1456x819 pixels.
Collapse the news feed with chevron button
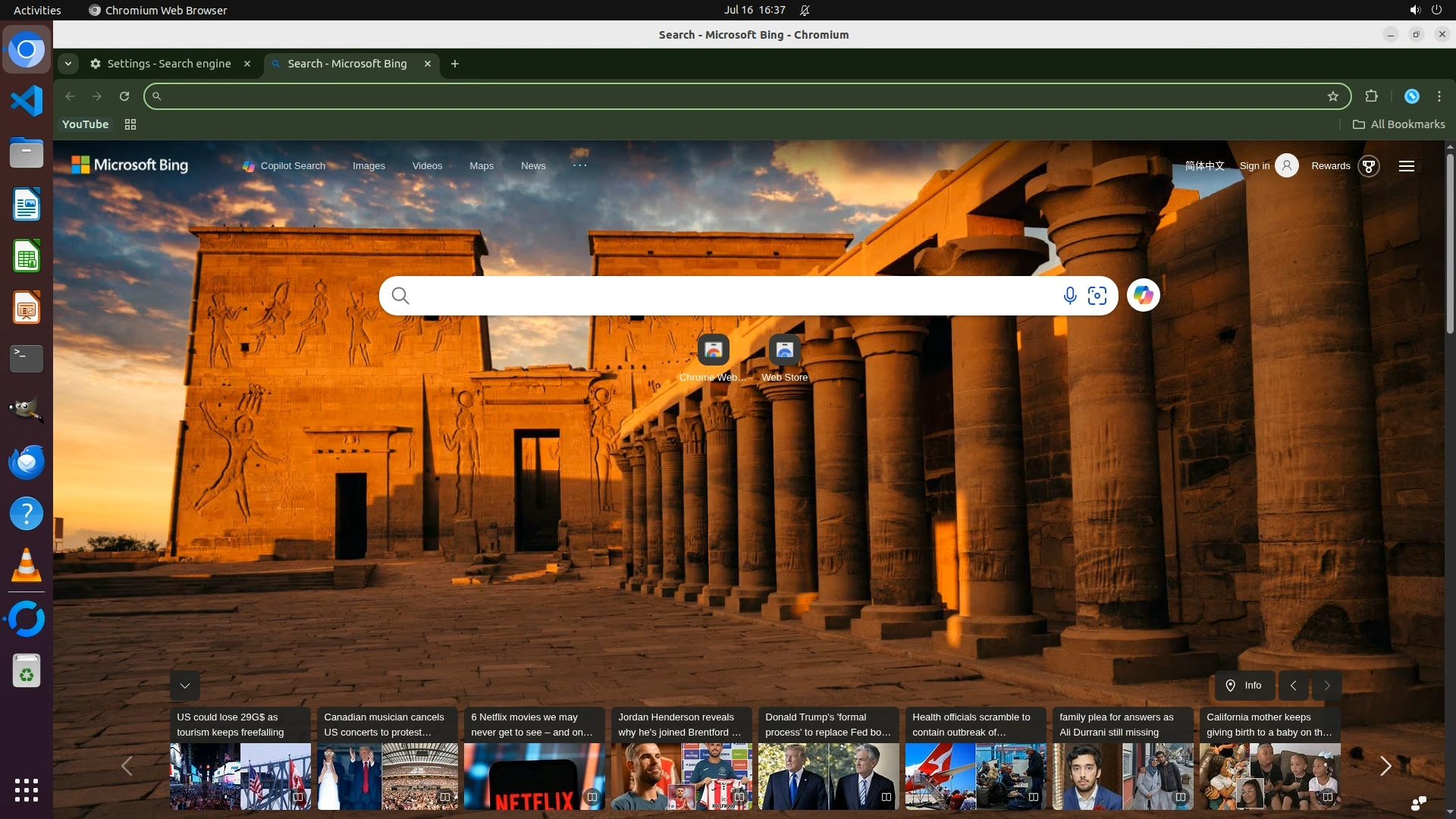click(x=184, y=686)
